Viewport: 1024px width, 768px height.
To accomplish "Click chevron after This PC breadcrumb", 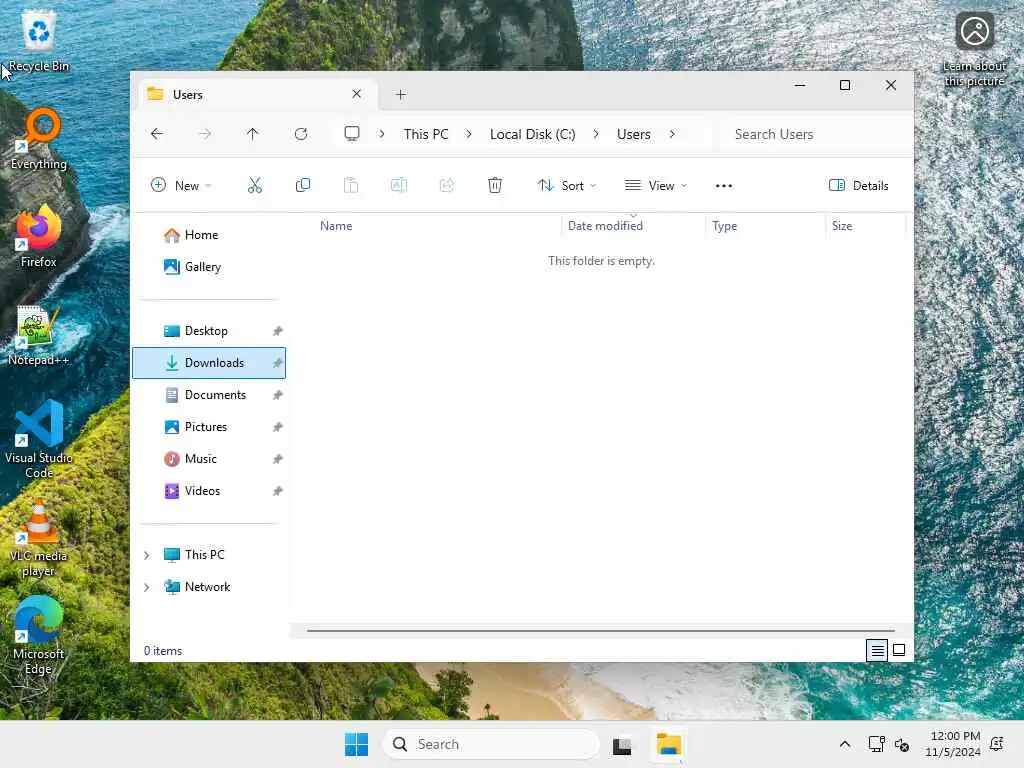I will 469,134.
